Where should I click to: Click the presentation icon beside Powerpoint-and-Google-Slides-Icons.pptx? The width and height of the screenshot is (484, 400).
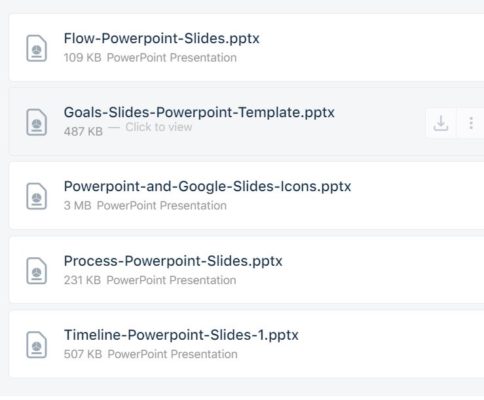(37, 196)
